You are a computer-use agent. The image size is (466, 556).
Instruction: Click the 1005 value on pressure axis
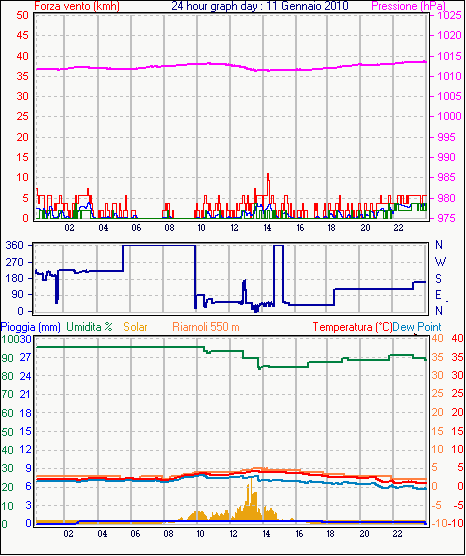[x=449, y=96]
